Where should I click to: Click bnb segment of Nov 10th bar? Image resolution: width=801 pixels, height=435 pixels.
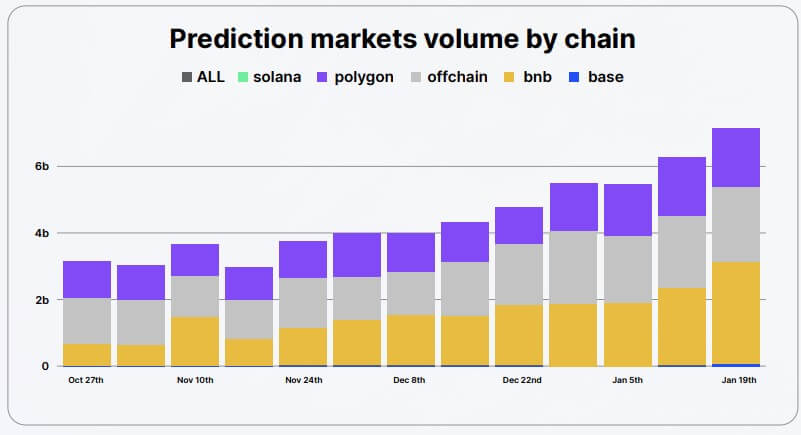coord(195,341)
